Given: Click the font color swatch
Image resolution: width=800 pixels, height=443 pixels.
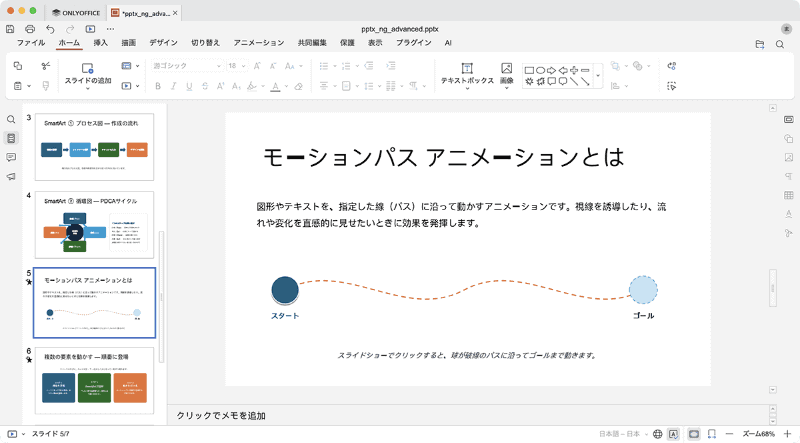Looking at the screenshot, I should (x=276, y=86).
